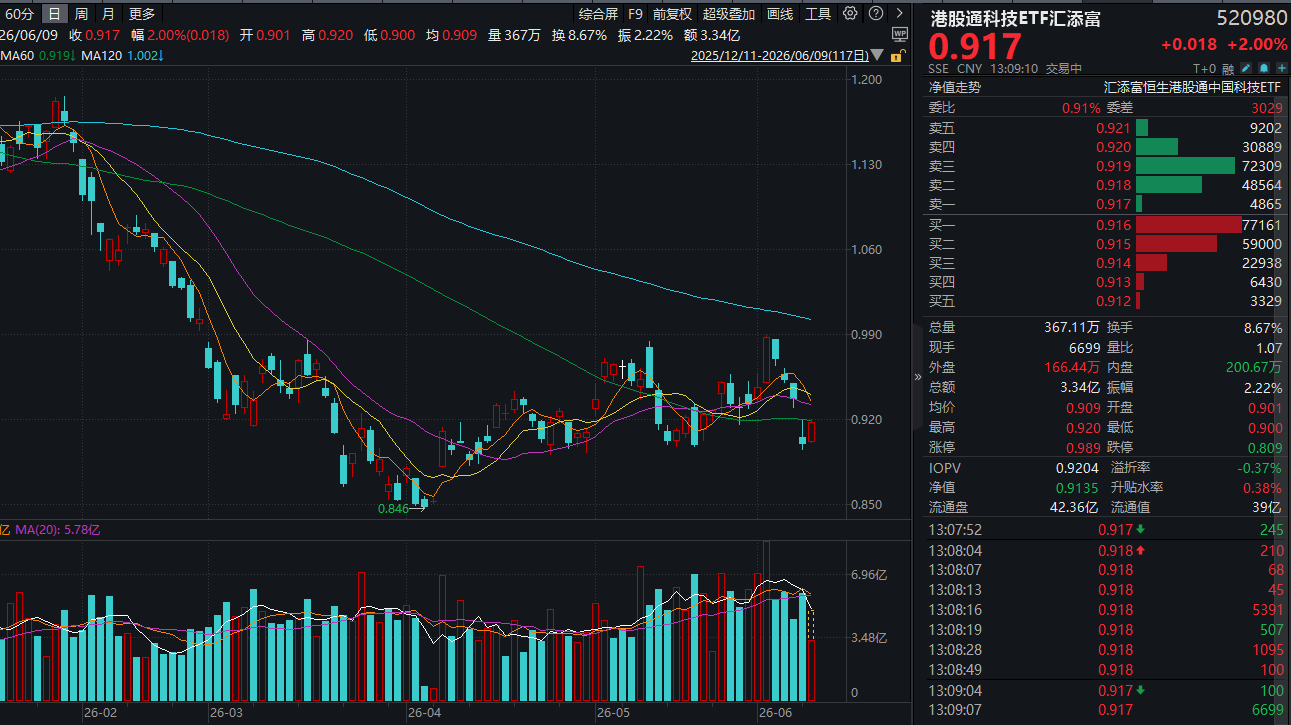Image resolution: width=1291 pixels, height=725 pixels.
Task: Click the pencil note icon beside 融
Action: click(1246, 69)
